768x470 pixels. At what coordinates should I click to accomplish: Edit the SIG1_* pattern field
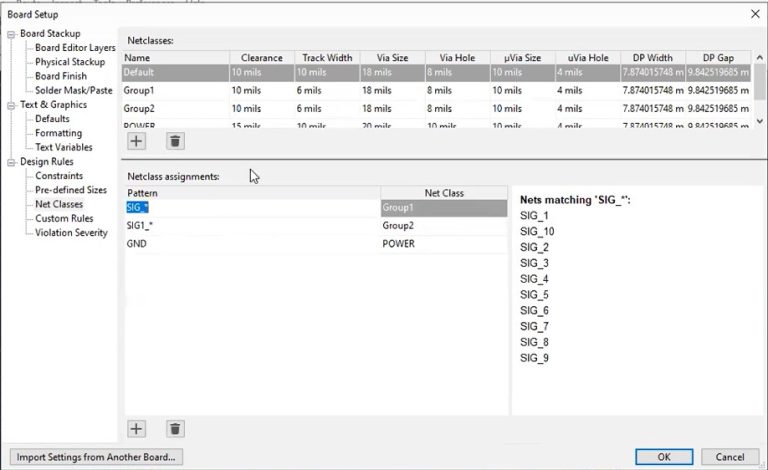251,226
